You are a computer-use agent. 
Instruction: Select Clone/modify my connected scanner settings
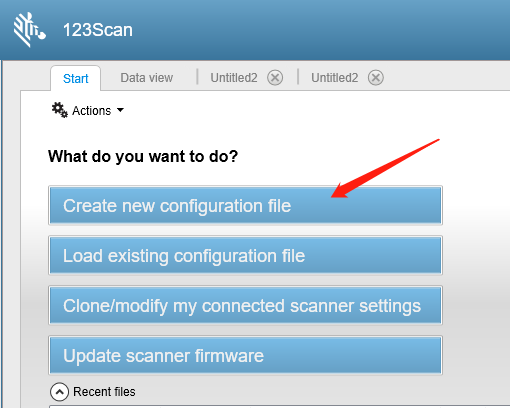coord(245,305)
